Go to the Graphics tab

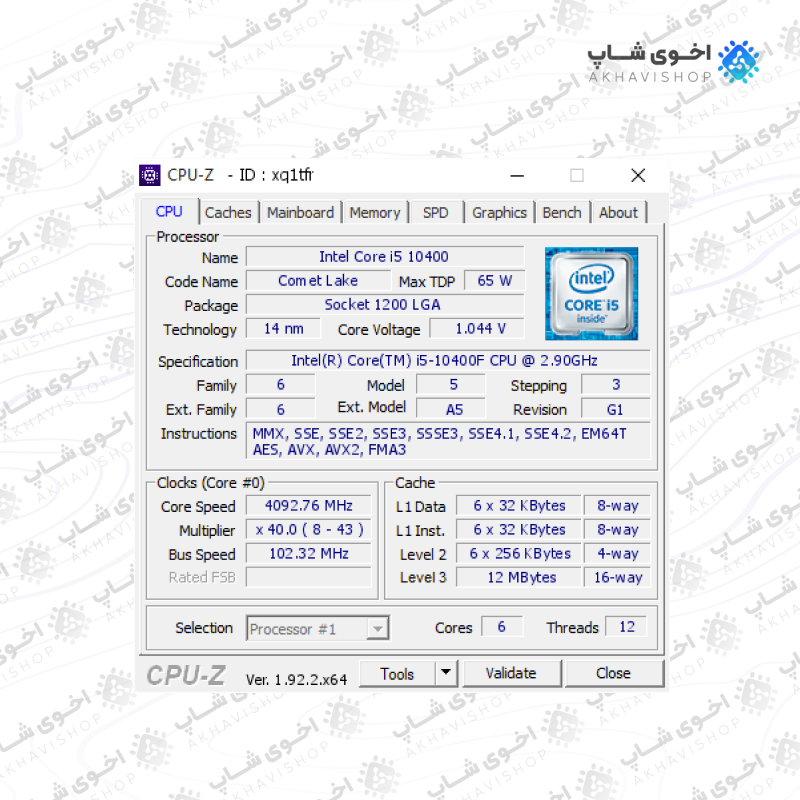coord(499,213)
